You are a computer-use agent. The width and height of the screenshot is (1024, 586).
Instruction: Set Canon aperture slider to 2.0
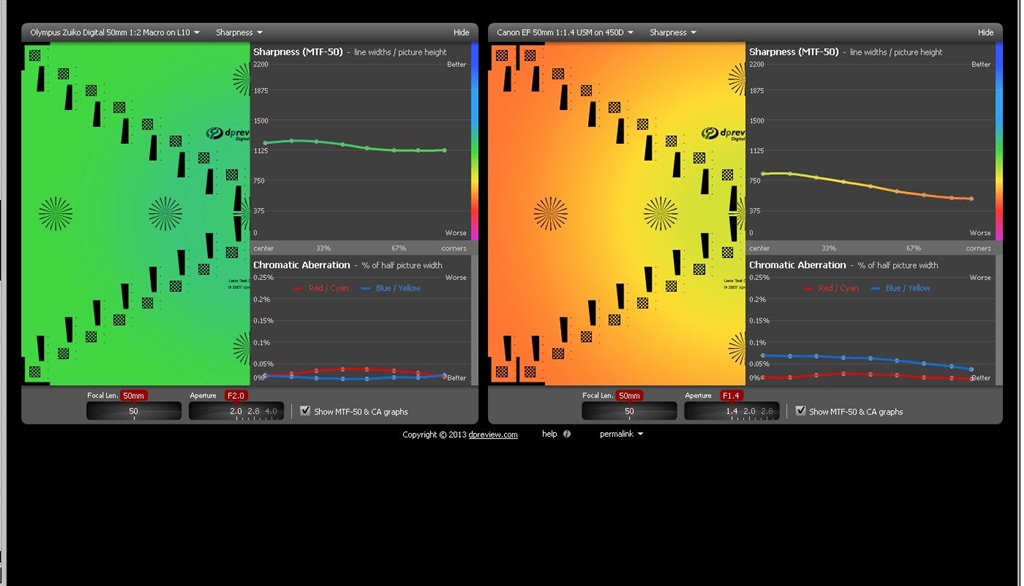(749, 411)
